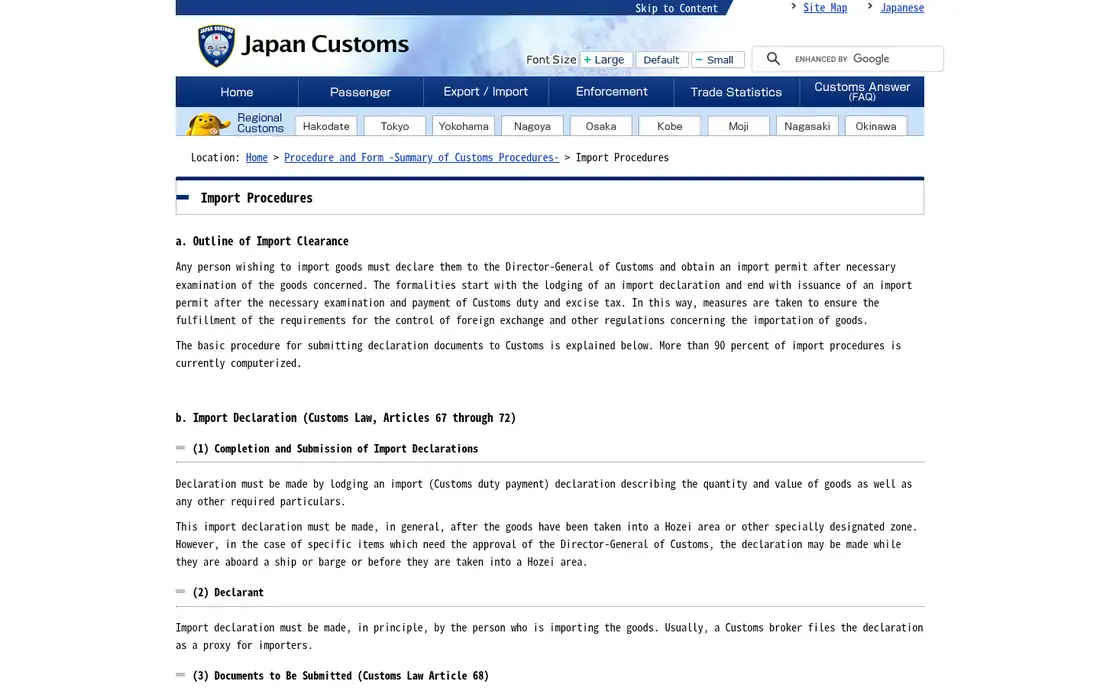Reset font size with Default button
Image resolution: width=1100 pixels, height=688 pixels.
pyautogui.click(x=662, y=60)
